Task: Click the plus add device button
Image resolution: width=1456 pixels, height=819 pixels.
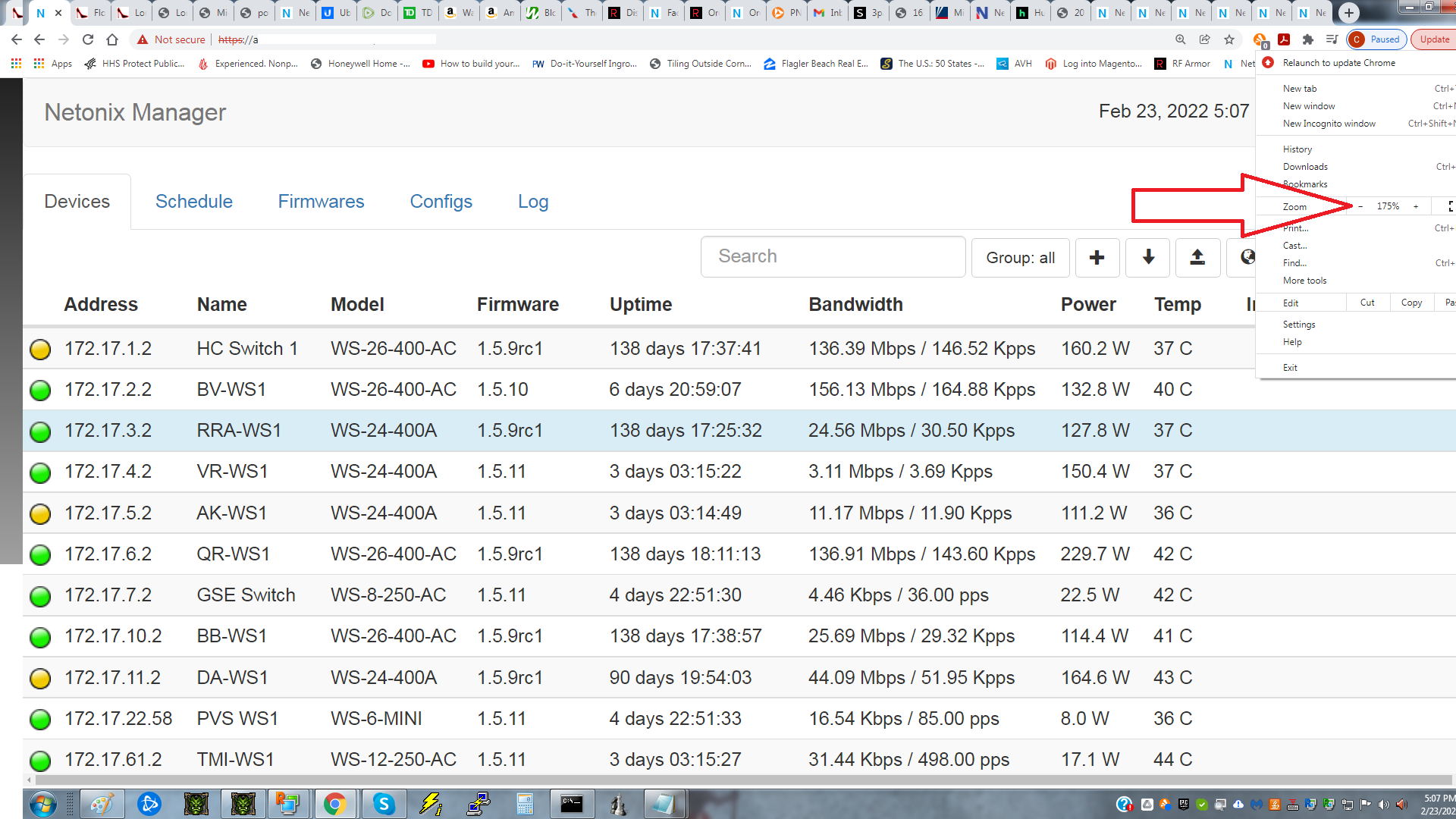Action: (1097, 258)
